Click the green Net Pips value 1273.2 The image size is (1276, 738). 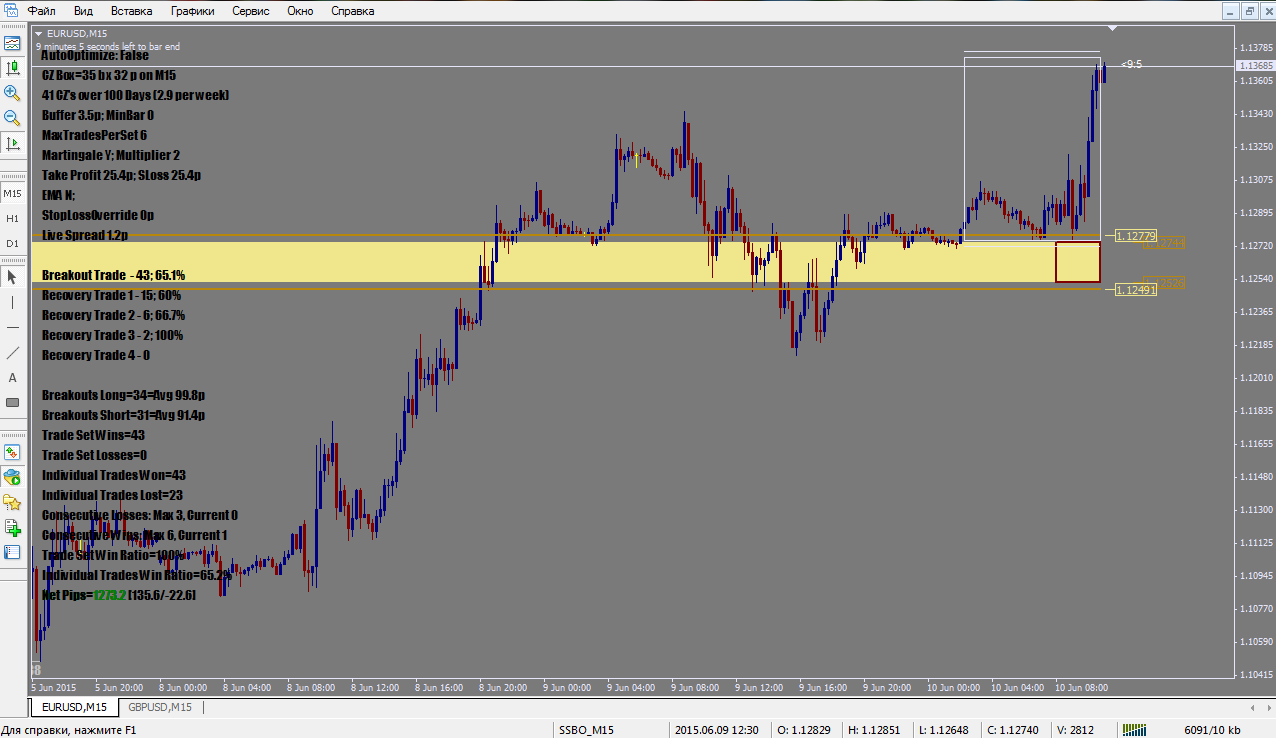110,595
